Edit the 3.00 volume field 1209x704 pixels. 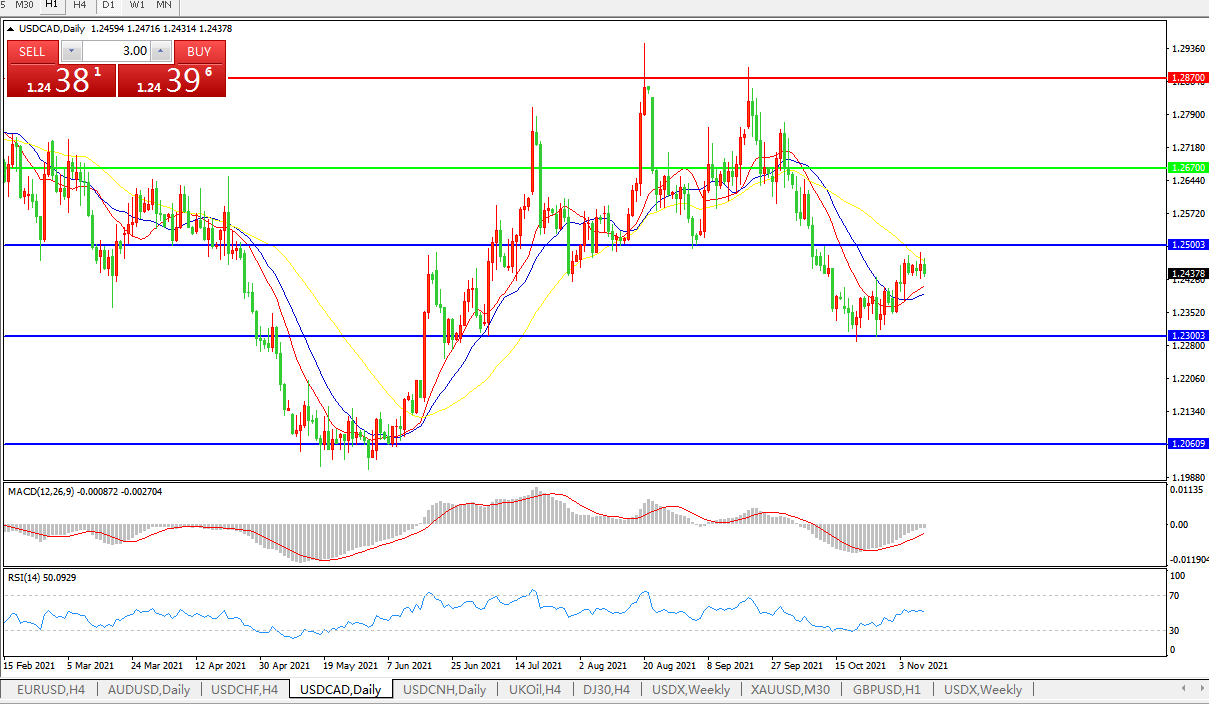(x=116, y=51)
